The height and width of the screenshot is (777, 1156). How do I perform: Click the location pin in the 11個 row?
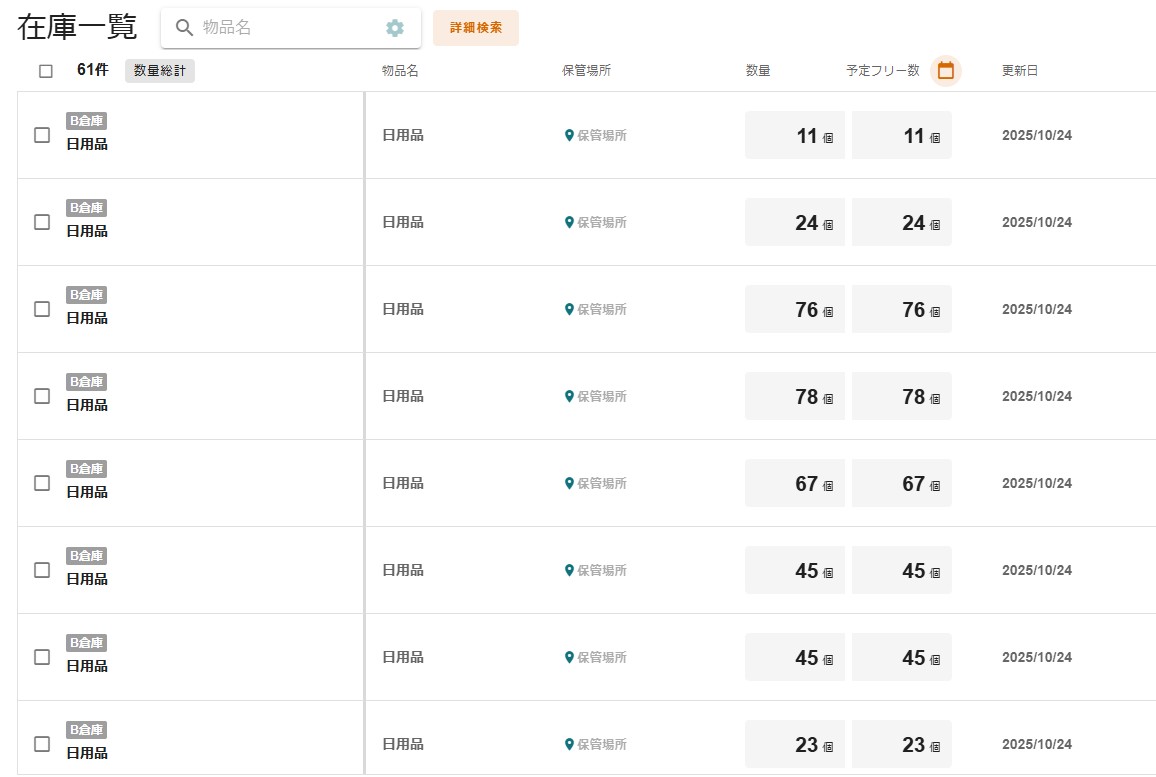point(569,136)
